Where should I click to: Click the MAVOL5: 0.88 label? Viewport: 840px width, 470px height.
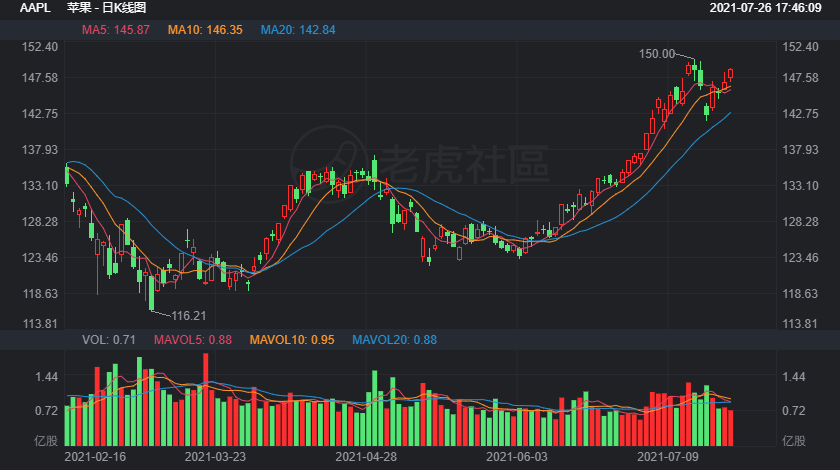tap(193, 340)
